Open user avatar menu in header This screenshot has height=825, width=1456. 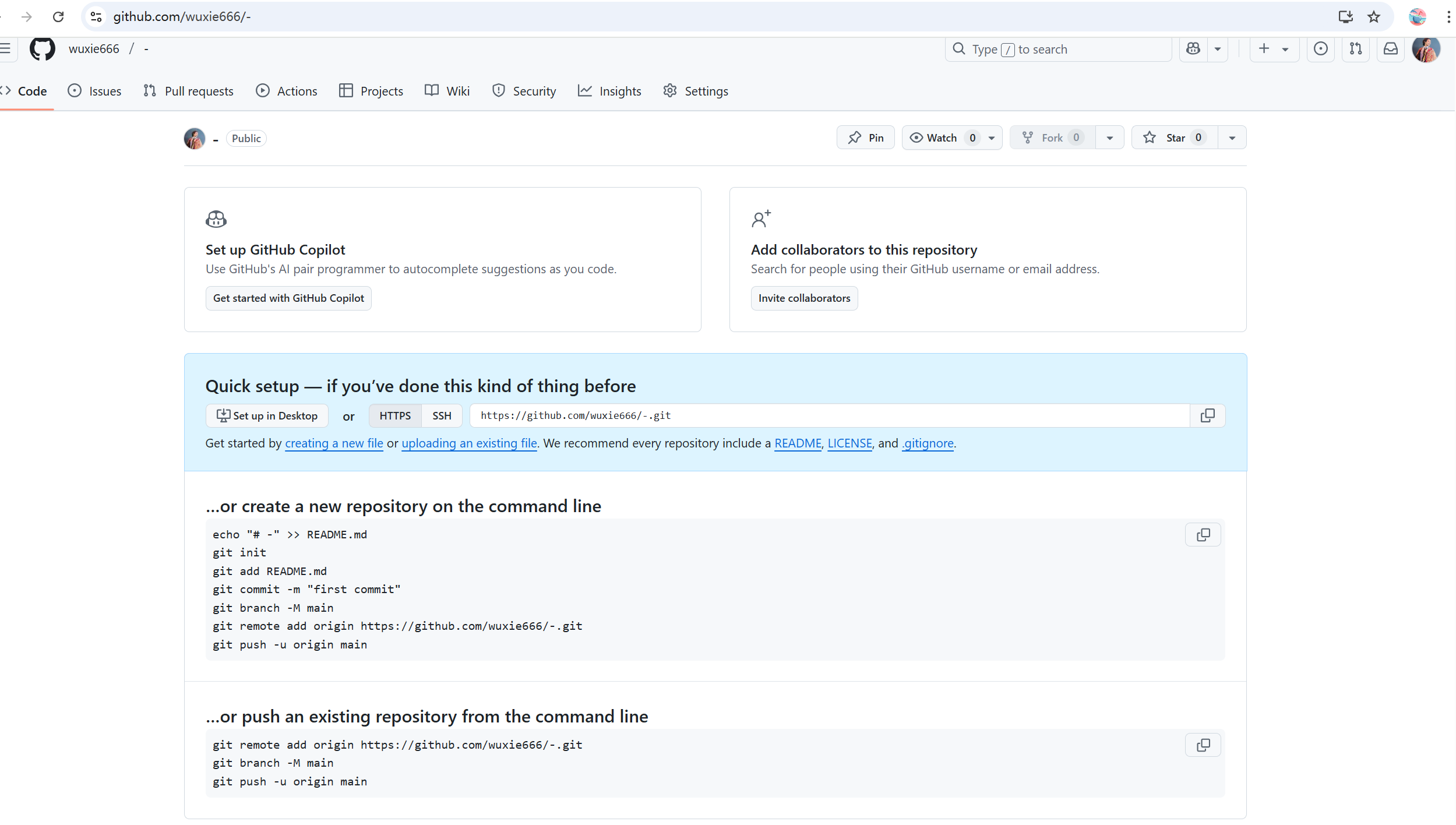[1426, 49]
